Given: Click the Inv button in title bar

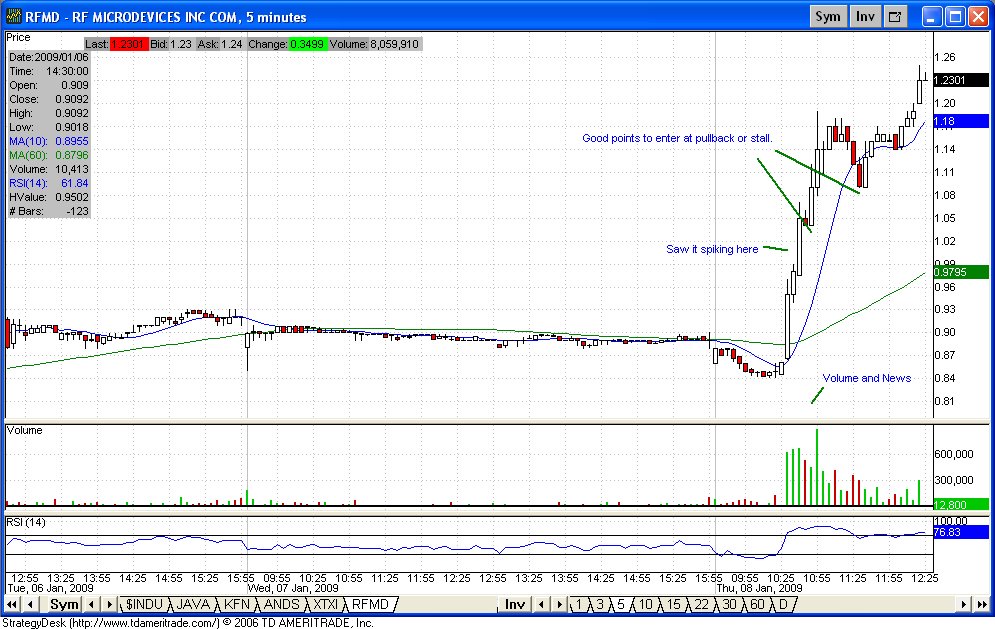Looking at the screenshot, I should [x=865, y=17].
